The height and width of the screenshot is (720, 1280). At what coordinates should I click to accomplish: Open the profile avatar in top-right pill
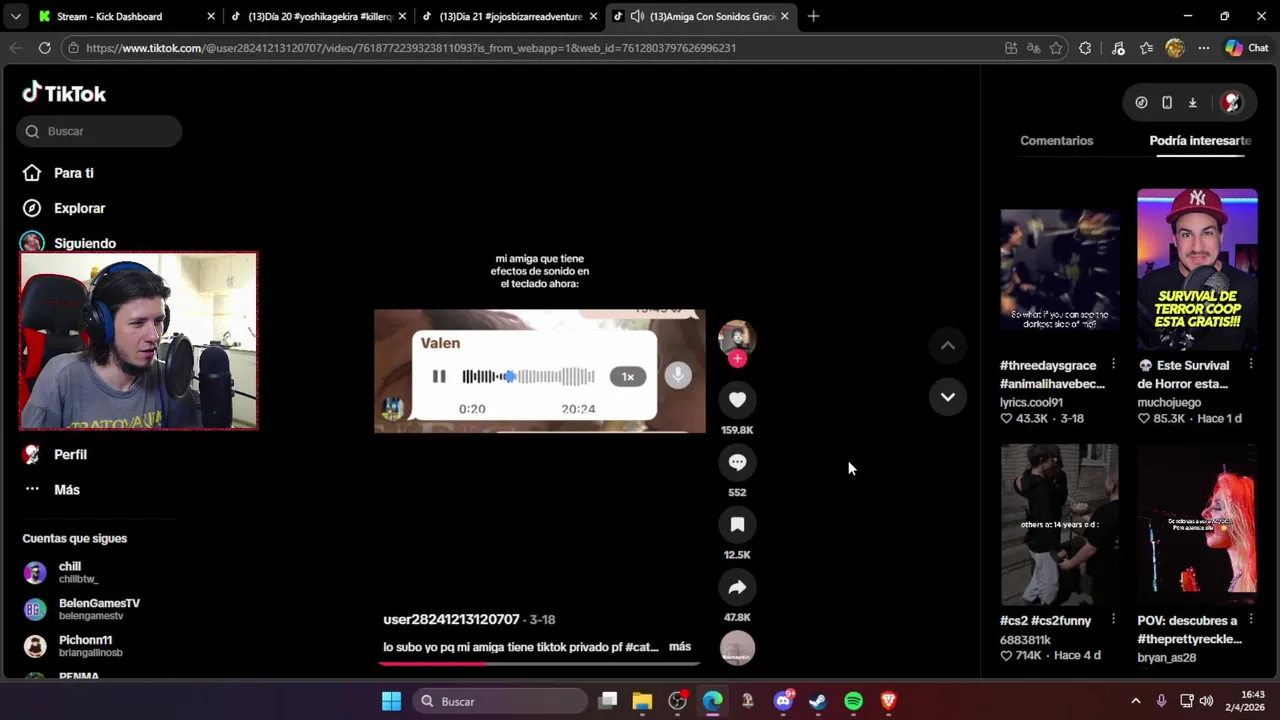1231,102
